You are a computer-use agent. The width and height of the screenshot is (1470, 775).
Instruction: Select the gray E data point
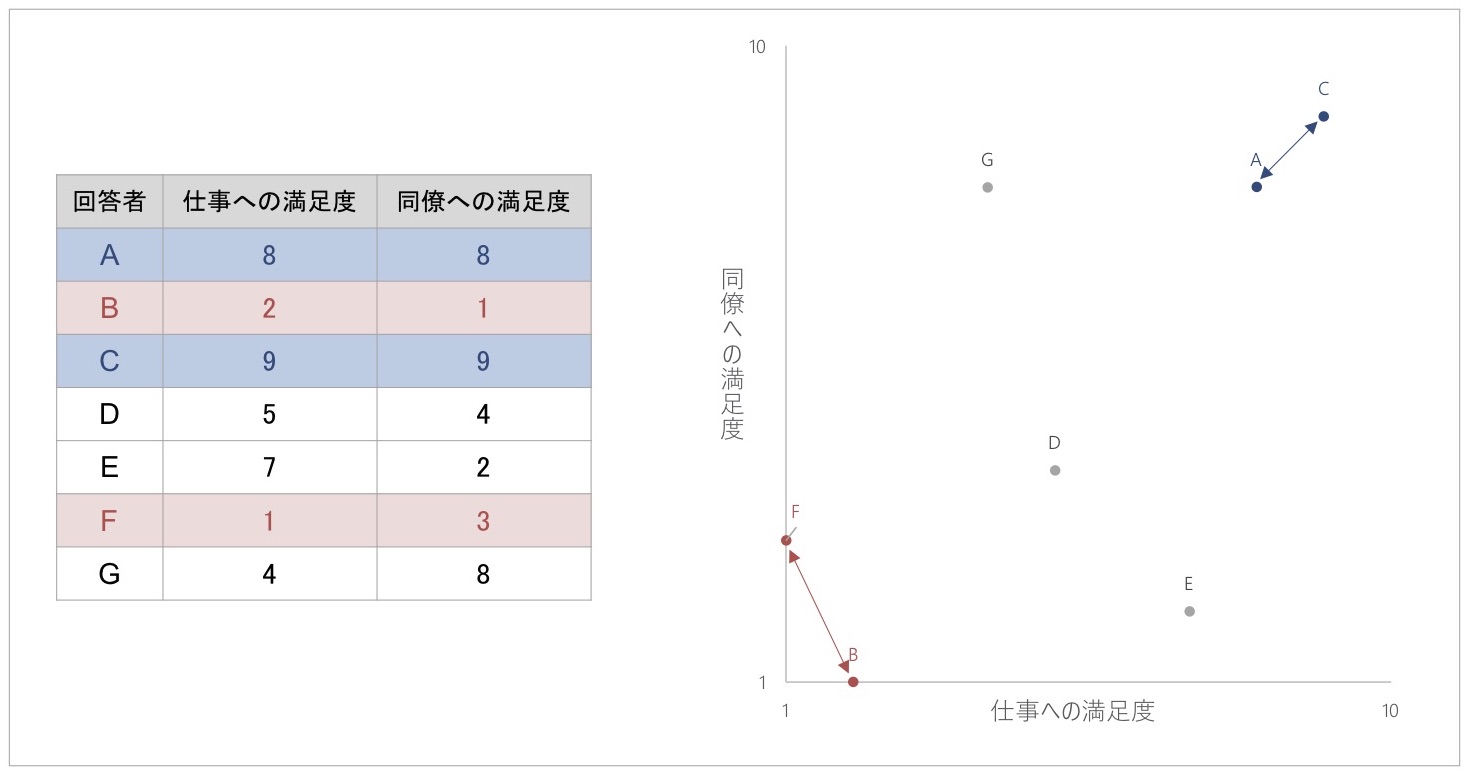(1189, 611)
